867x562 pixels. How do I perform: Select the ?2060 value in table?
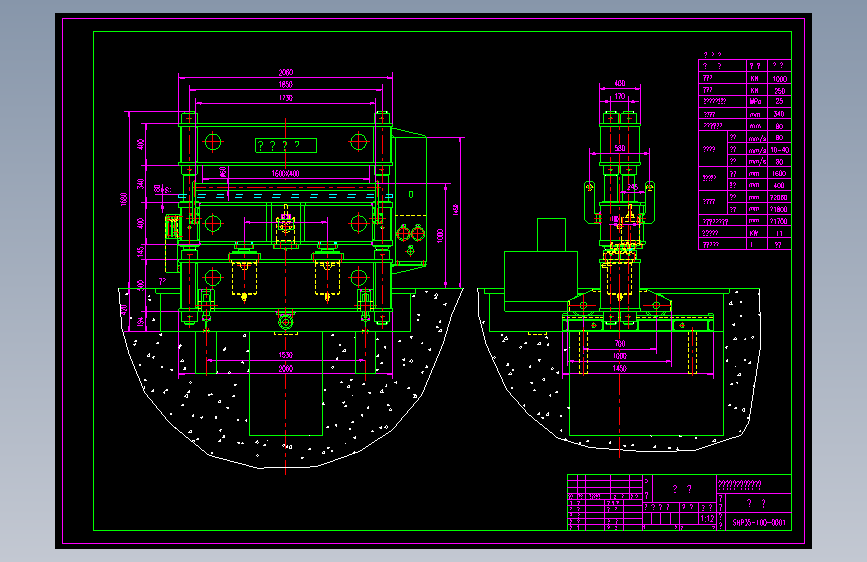[x=779, y=197]
